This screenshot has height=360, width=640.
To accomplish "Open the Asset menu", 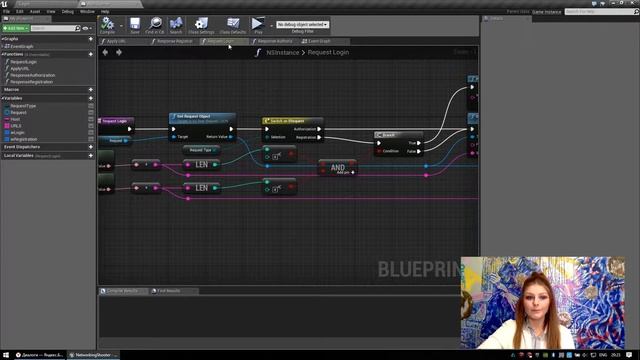I will (x=35, y=11).
